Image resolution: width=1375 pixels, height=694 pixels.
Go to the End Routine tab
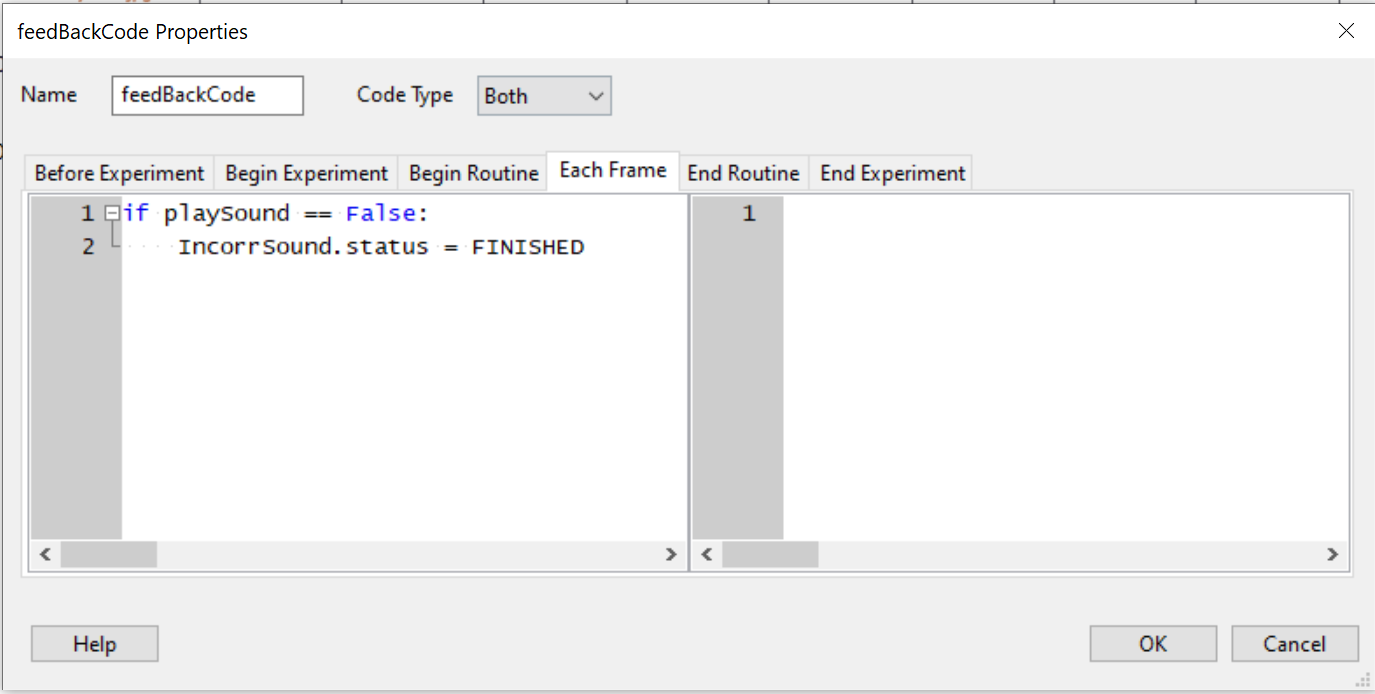(x=743, y=173)
